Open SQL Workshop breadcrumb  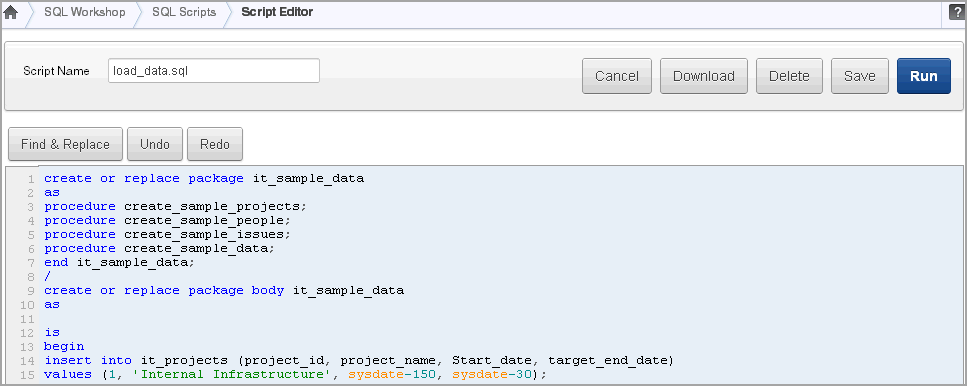coord(84,12)
